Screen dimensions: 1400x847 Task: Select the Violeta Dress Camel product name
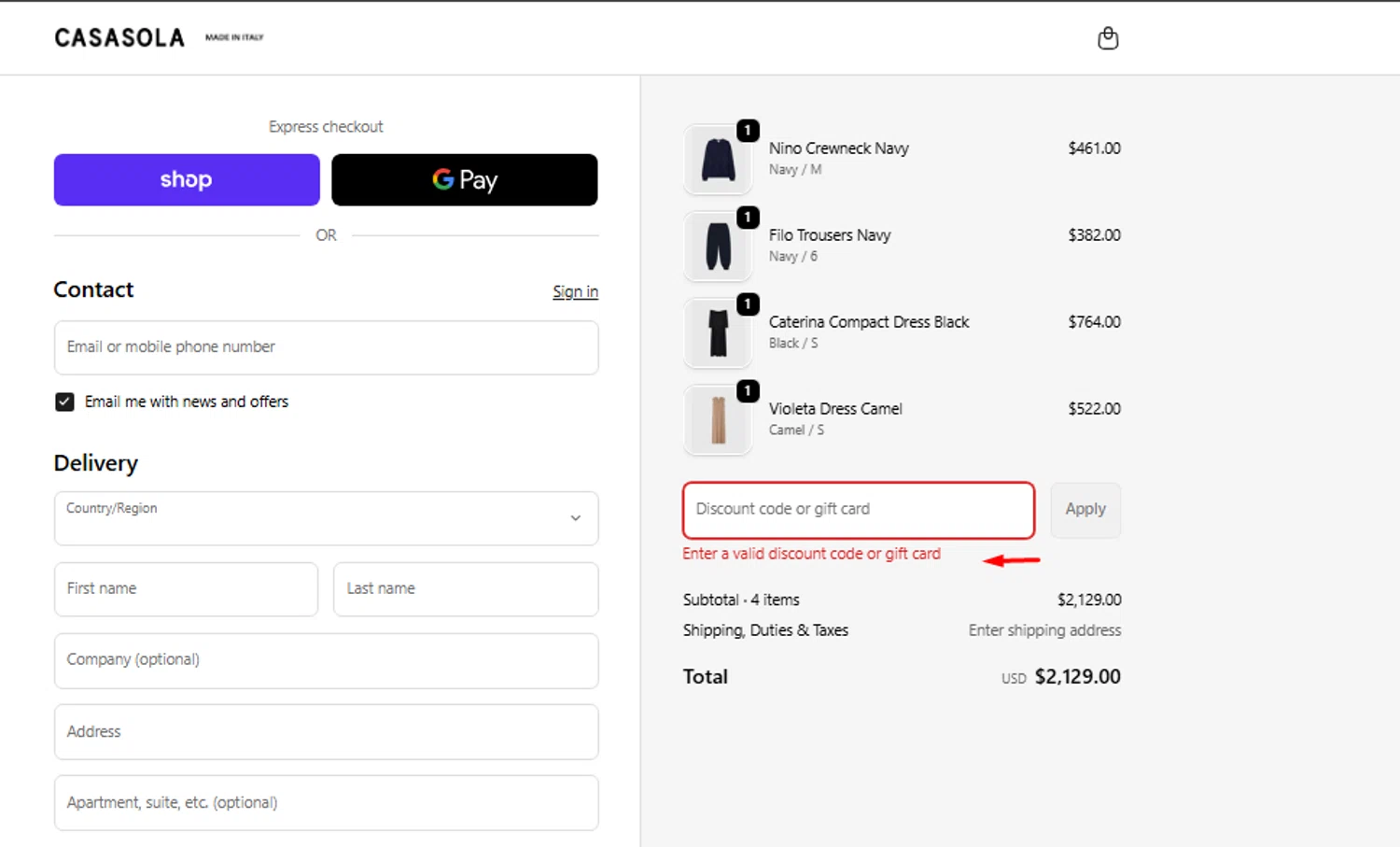pyautogui.click(x=835, y=409)
